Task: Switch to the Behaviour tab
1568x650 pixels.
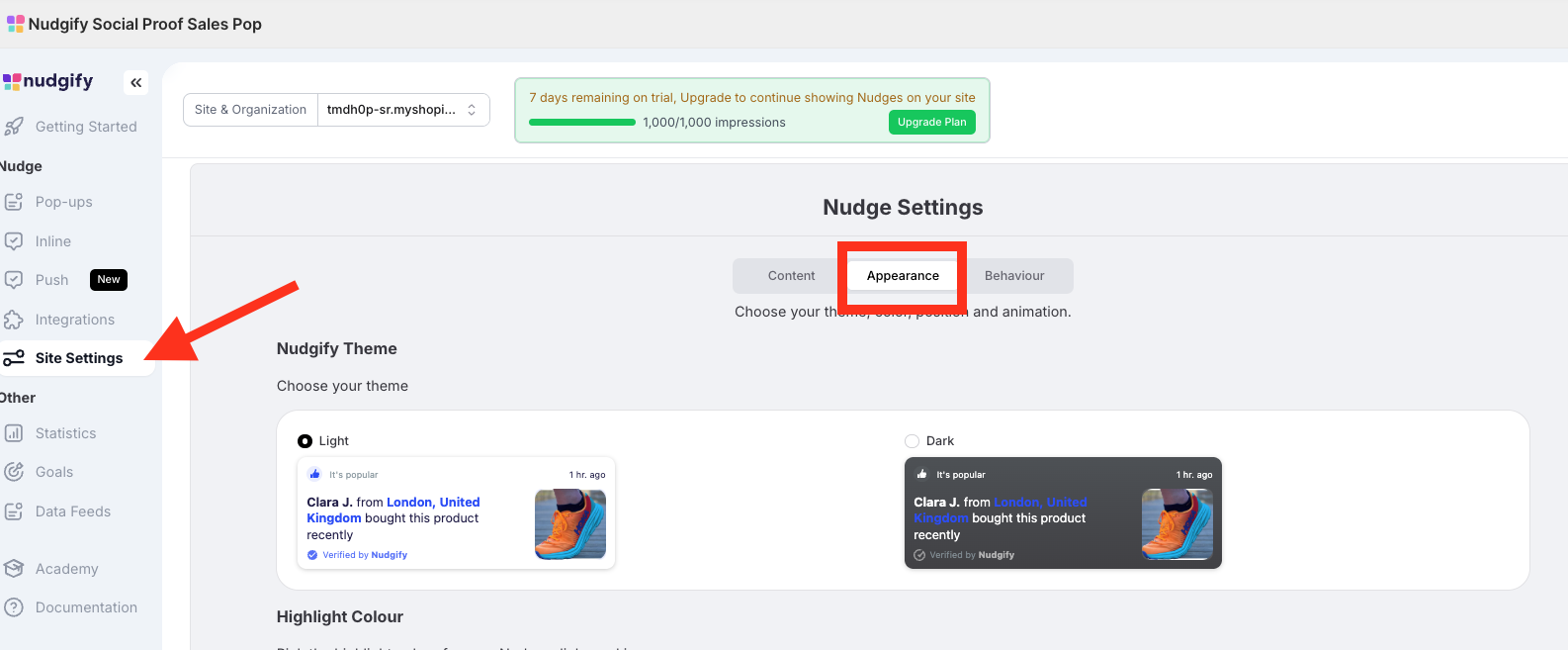Action: pyautogui.click(x=1014, y=276)
